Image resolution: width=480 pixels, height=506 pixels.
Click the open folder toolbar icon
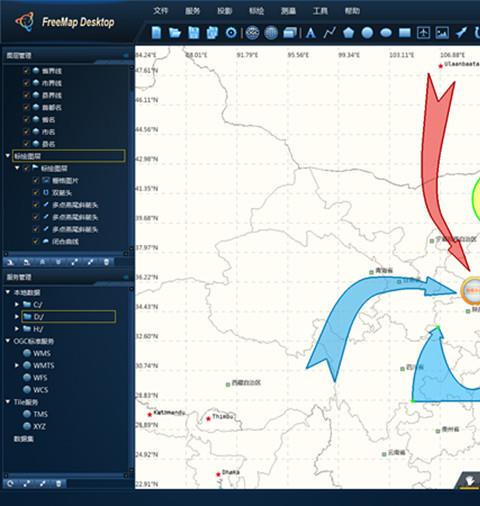[175, 33]
